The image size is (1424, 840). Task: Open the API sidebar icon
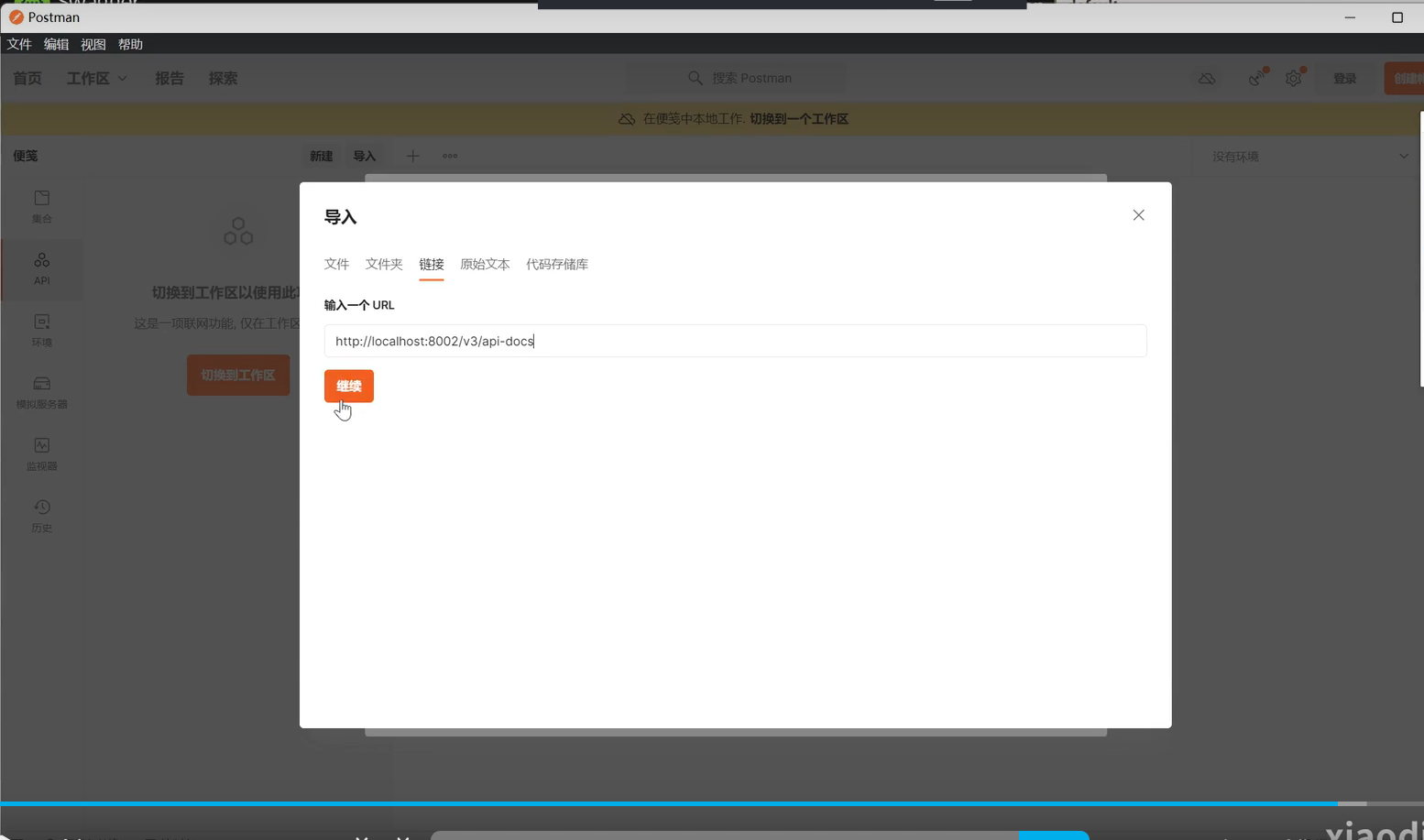[x=42, y=268]
